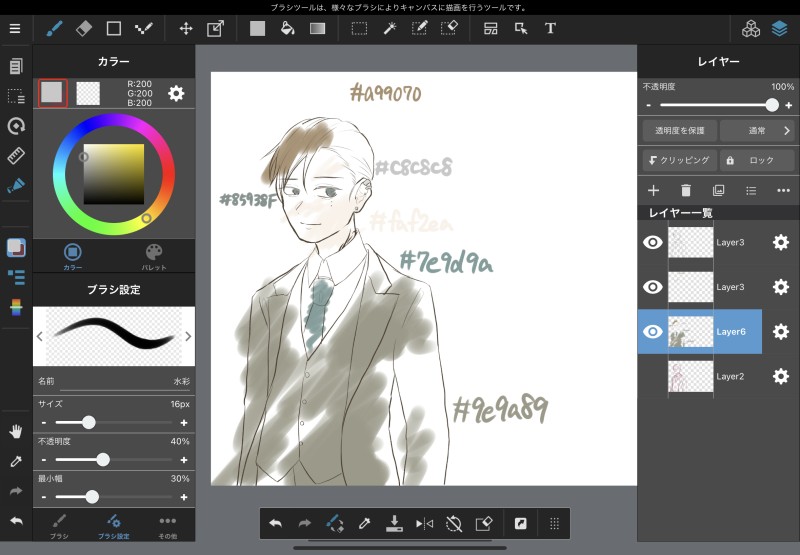Image resolution: width=800 pixels, height=555 pixels.
Task: Switch to the カラー color tab
Action: pos(72,257)
